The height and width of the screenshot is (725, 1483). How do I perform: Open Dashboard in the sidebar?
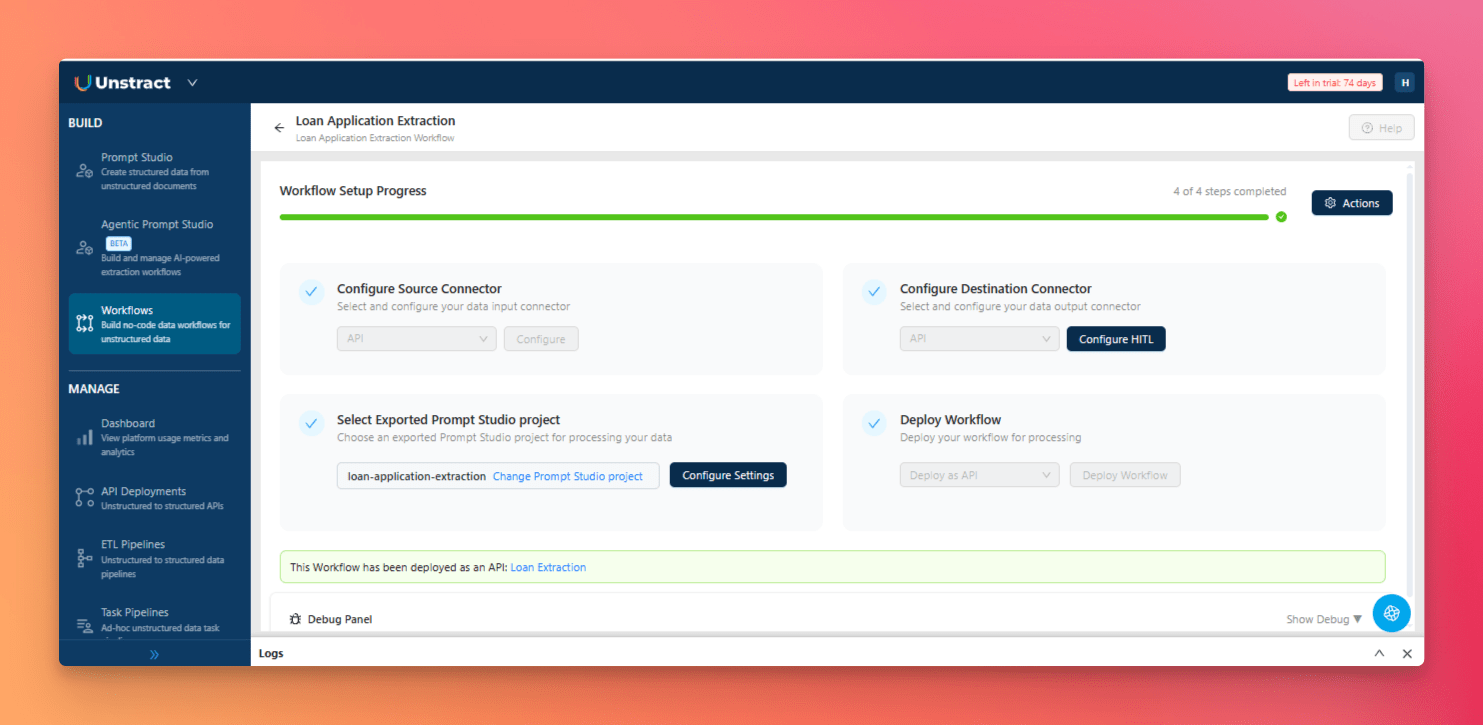155,437
